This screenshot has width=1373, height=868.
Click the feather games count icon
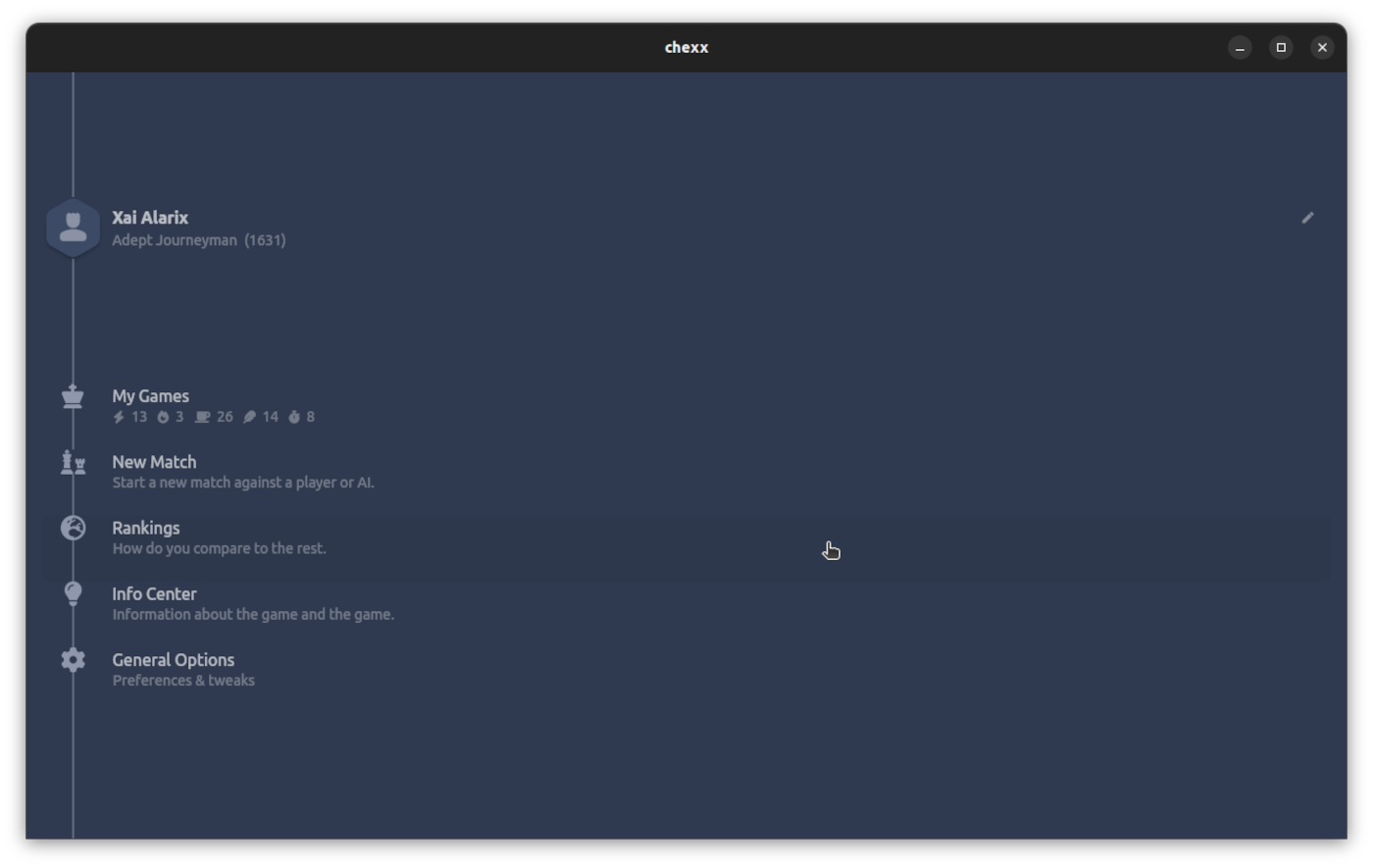(249, 417)
